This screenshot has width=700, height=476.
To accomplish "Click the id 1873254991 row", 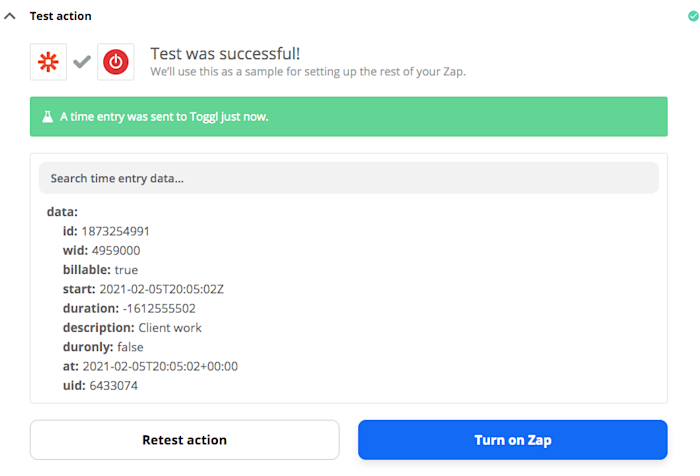I will pyautogui.click(x=106, y=231).
